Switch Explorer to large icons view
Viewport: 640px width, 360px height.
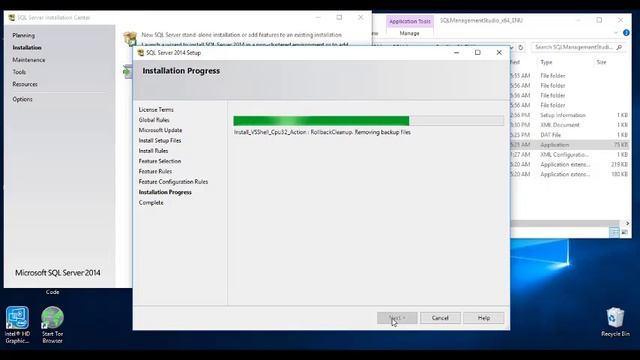pyautogui.click(x=624, y=232)
